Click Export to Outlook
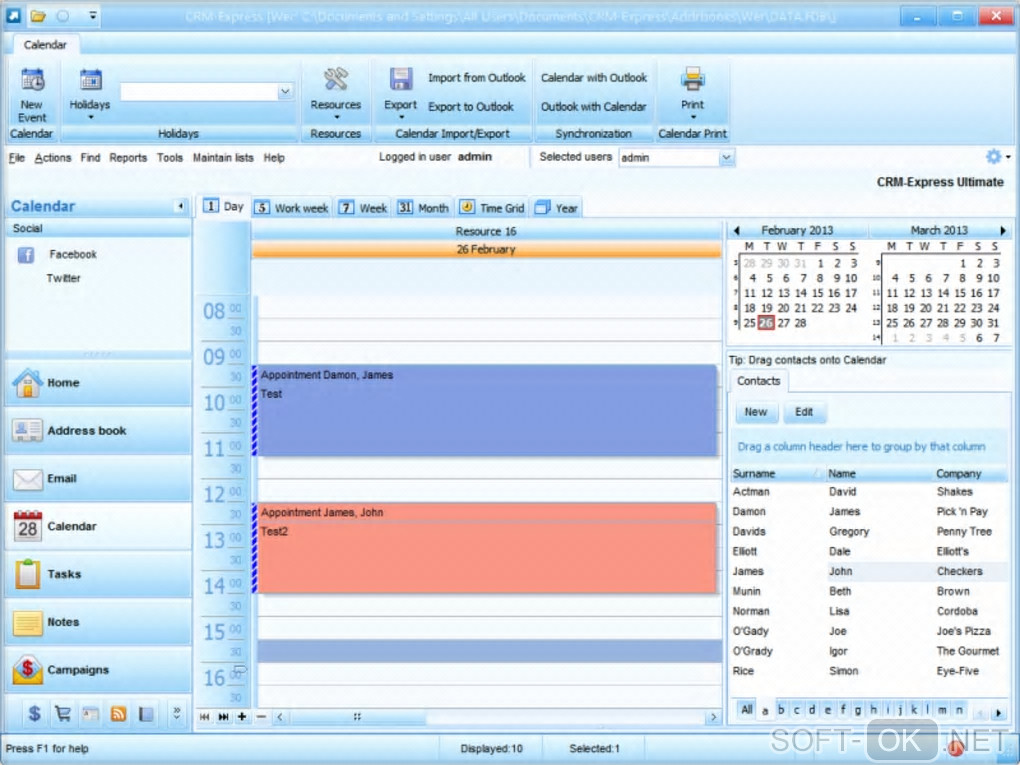The width and height of the screenshot is (1020, 765). pos(470,107)
